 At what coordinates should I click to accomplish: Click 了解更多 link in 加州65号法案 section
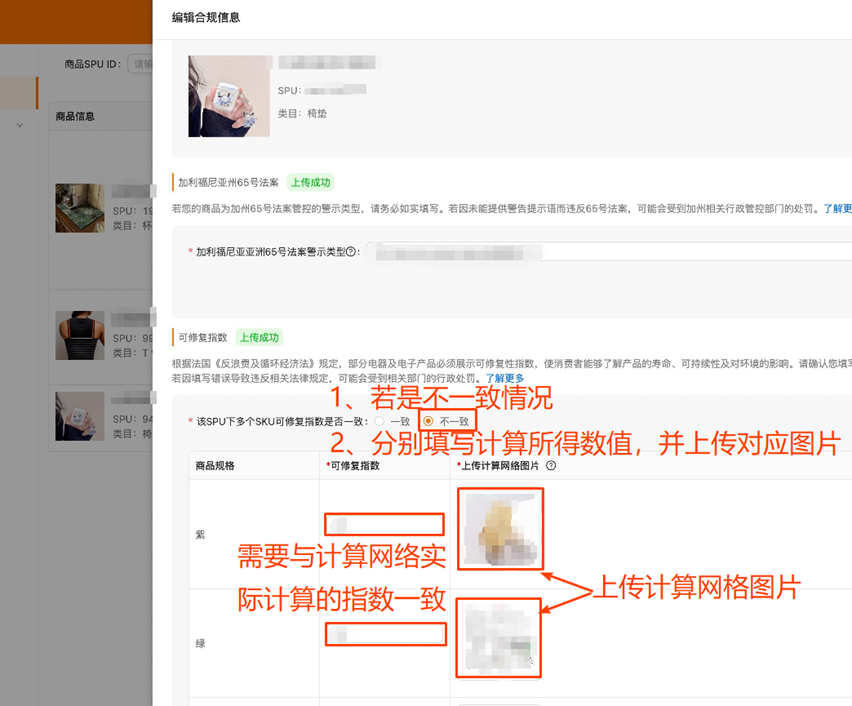pyautogui.click(x=837, y=209)
